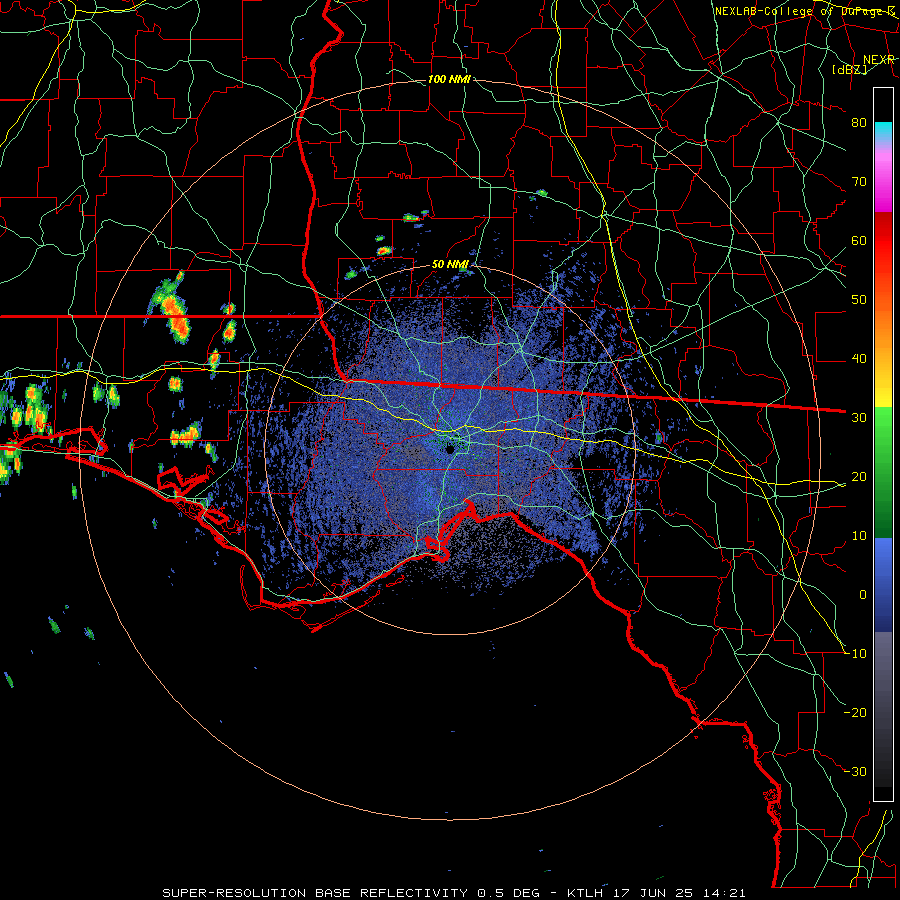The height and width of the screenshot is (900, 900).
Task: Click the -20 value on the dBZ scale
Action: [x=856, y=712]
